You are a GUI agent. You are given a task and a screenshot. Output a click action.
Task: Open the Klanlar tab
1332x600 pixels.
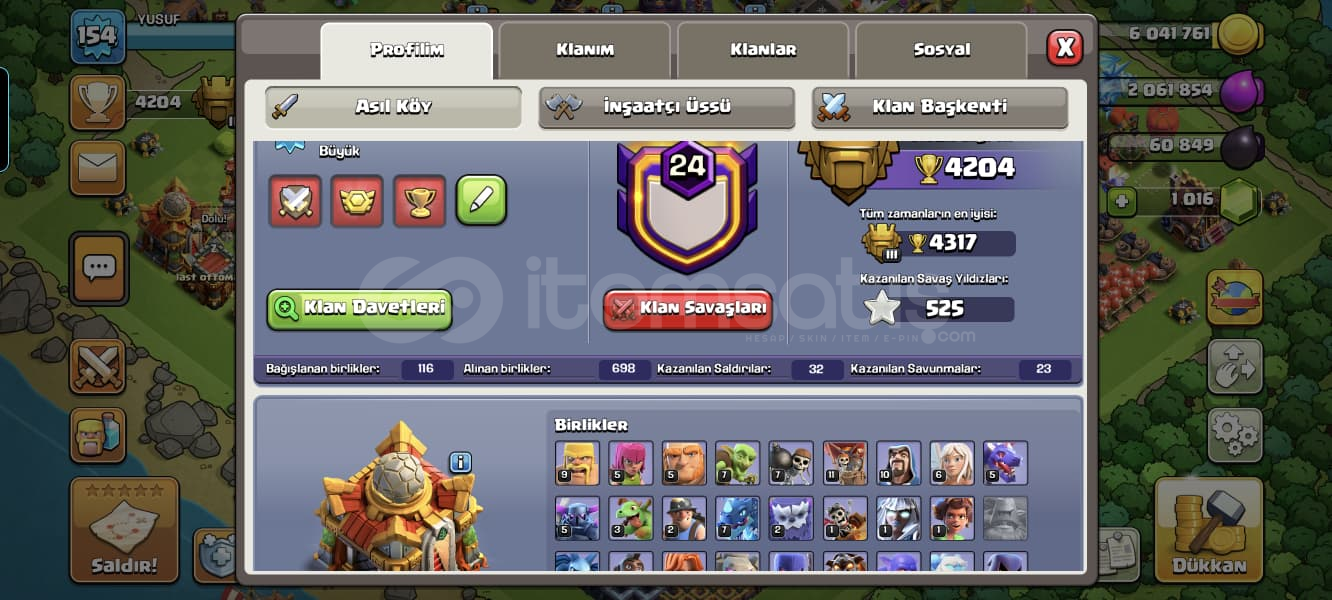coord(763,50)
